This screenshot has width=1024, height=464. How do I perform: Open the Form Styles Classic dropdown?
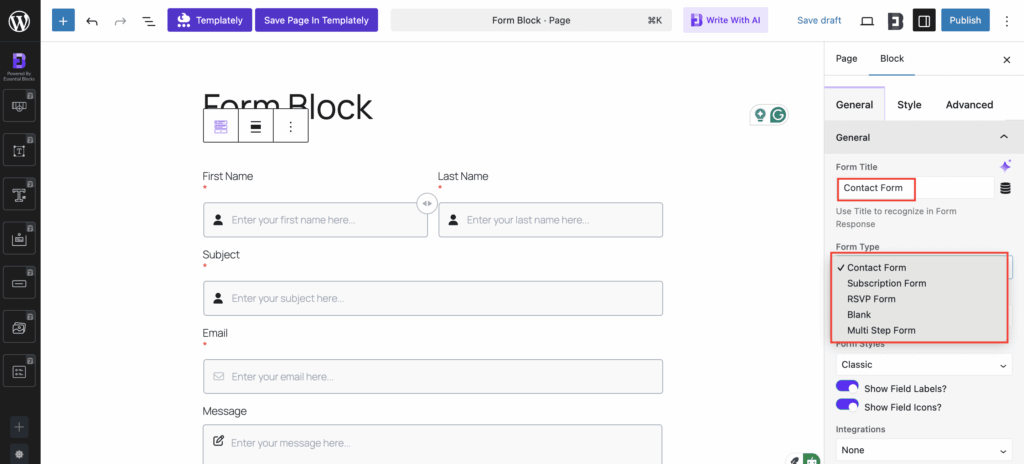click(924, 365)
